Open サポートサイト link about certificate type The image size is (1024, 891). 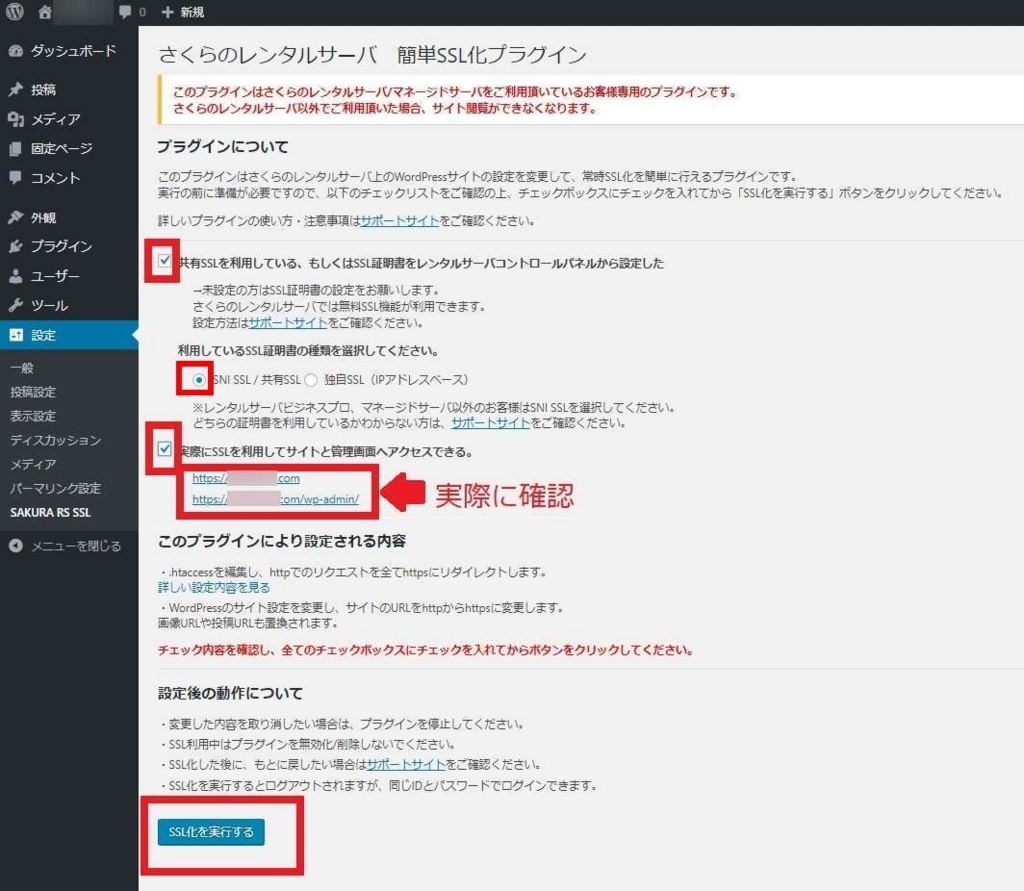tap(490, 423)
